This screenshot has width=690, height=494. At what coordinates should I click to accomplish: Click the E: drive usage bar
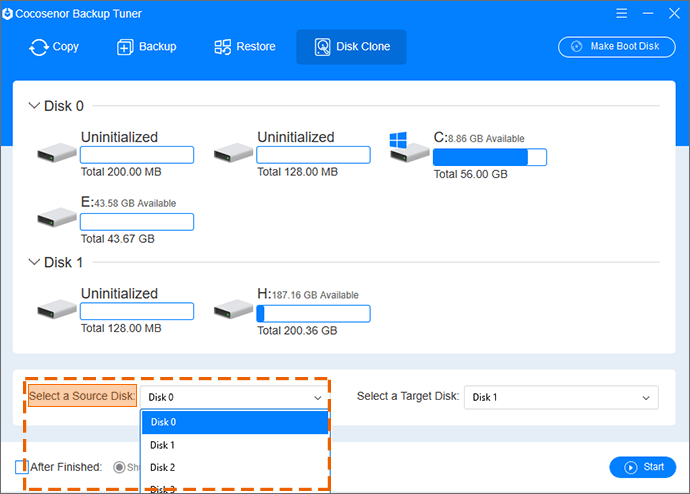(137, 222)
